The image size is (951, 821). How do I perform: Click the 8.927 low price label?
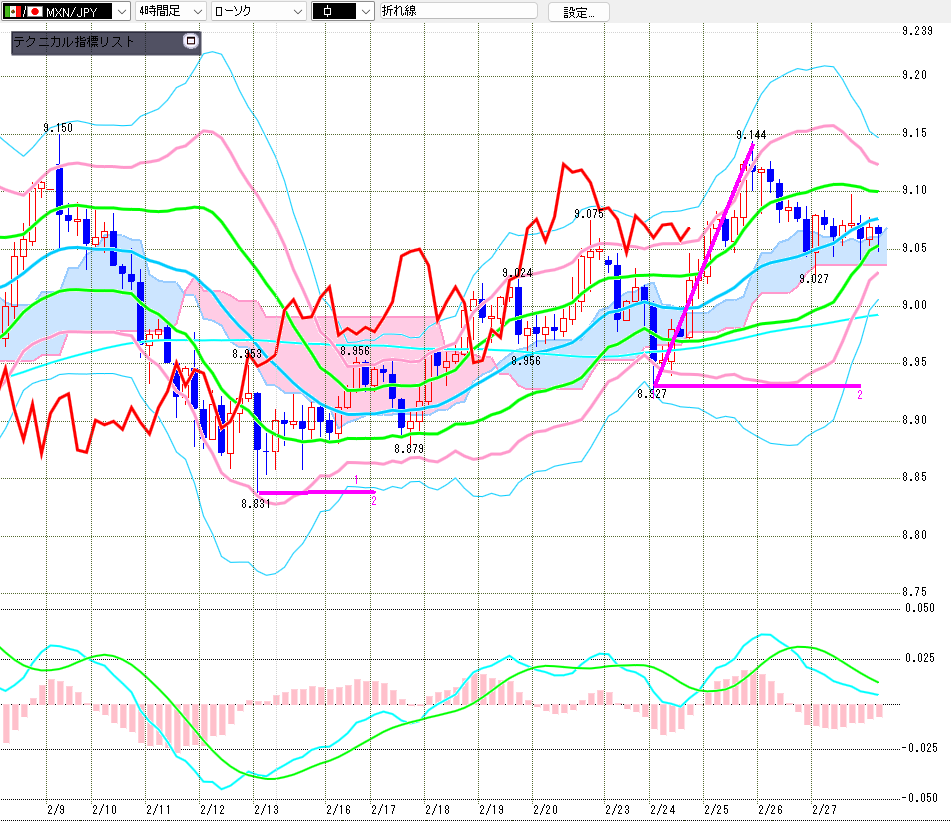pos(651,395)
